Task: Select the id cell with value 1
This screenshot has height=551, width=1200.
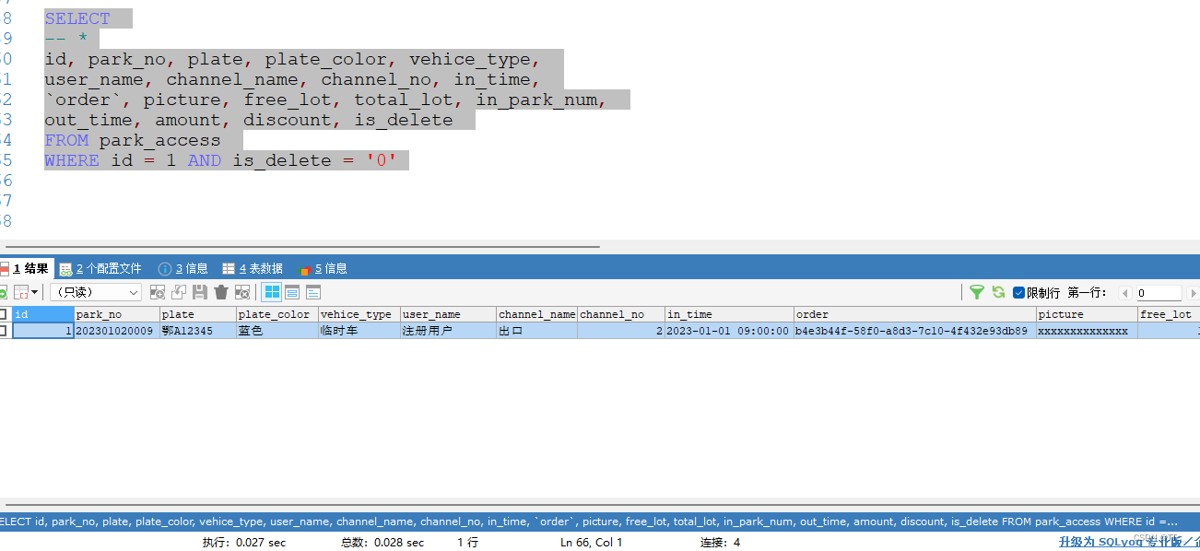Action: pos(43,330)
